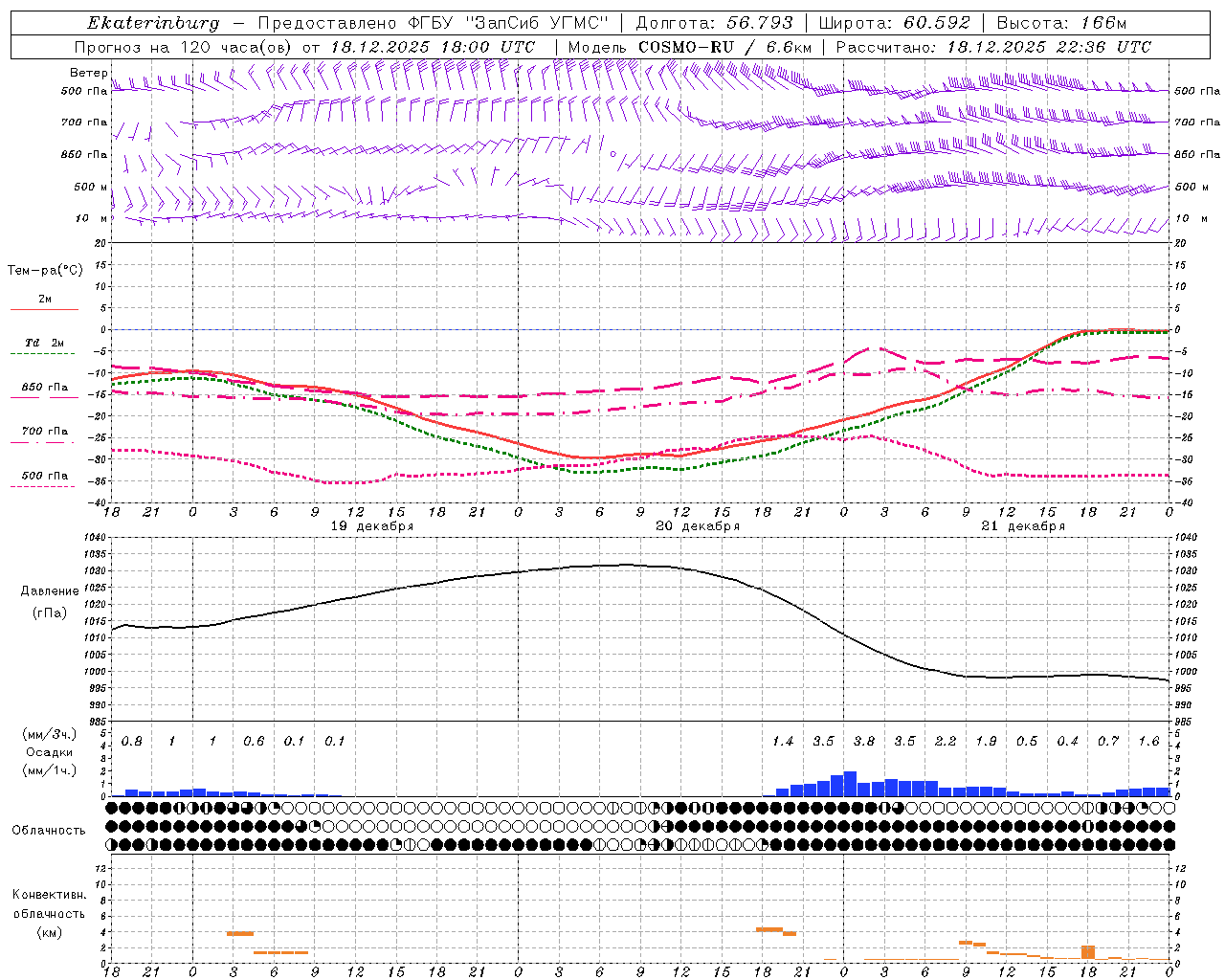Click the 19 декабря date label
This screenshot has height=980, width=1225.
click(x=372, y=526)
